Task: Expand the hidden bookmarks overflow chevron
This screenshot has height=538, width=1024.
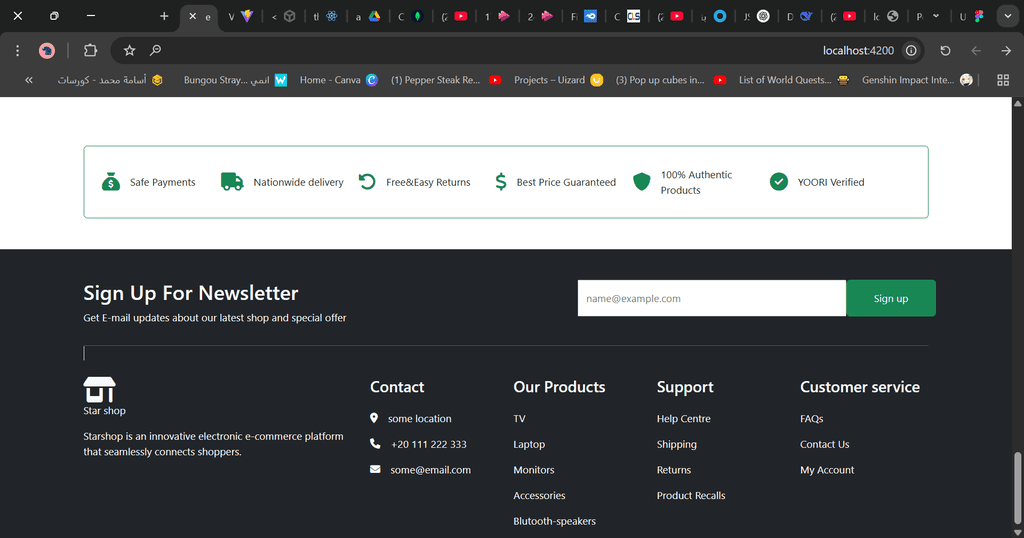Action: tap(29, 80)
